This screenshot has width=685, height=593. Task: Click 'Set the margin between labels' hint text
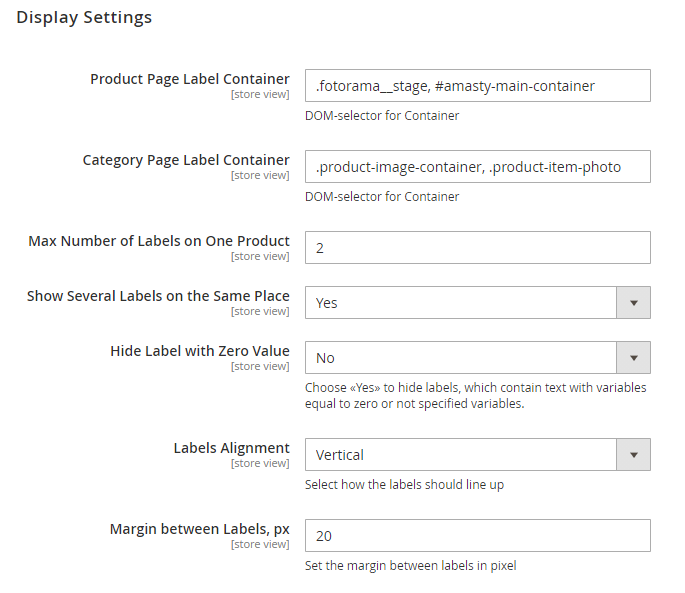pos(410,566)
